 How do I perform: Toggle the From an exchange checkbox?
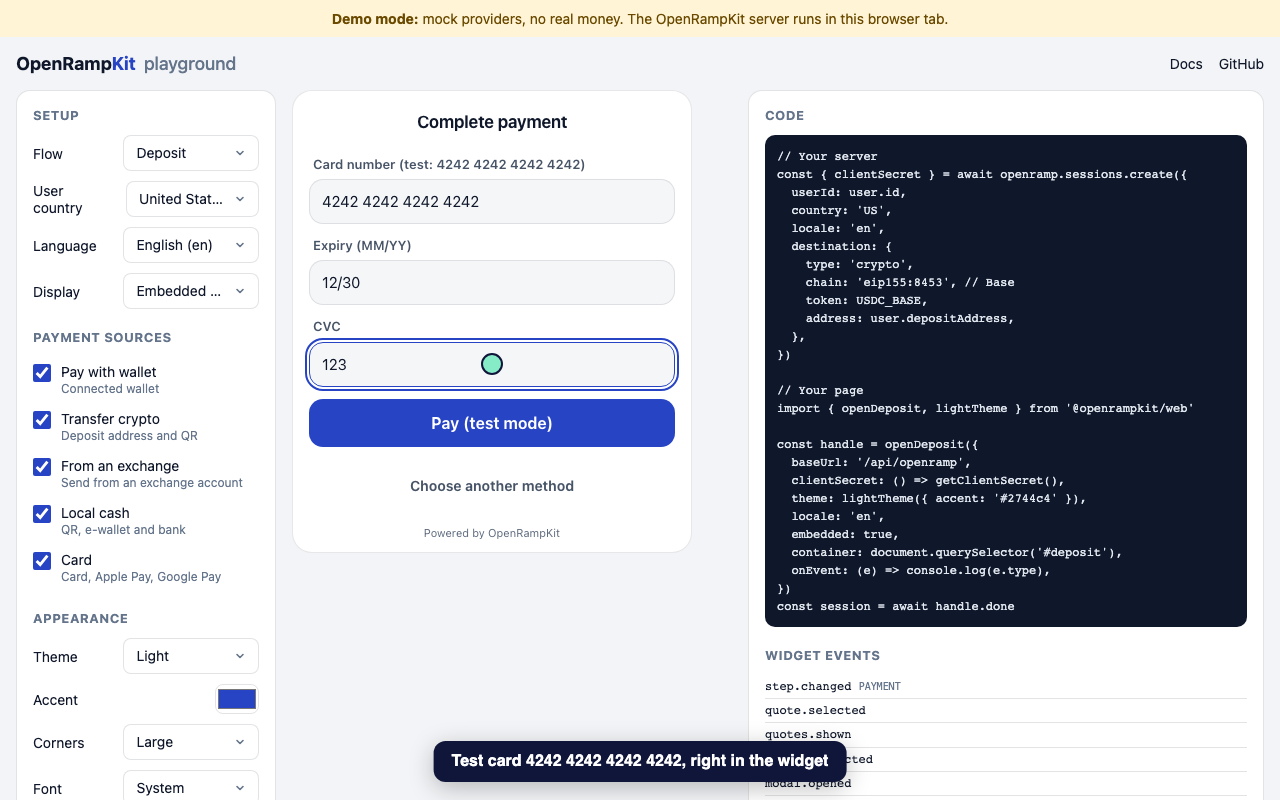point(42,467)
